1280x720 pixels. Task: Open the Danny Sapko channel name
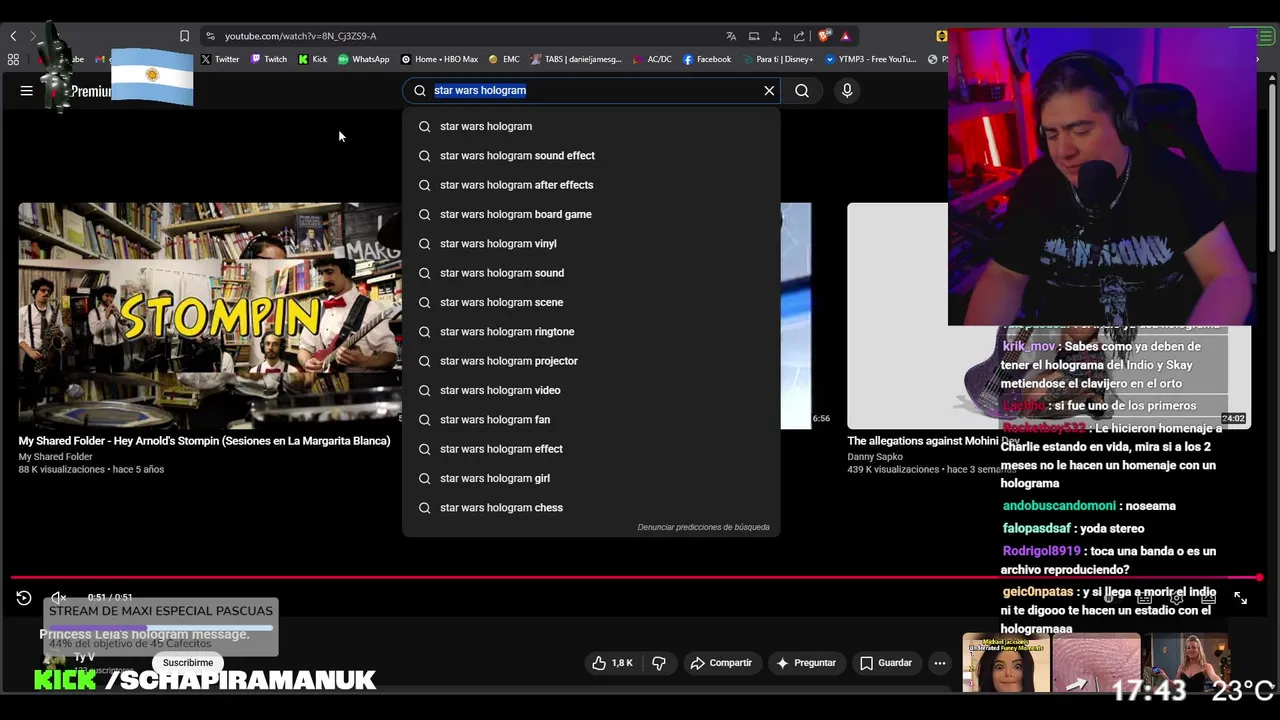[877, 457]
